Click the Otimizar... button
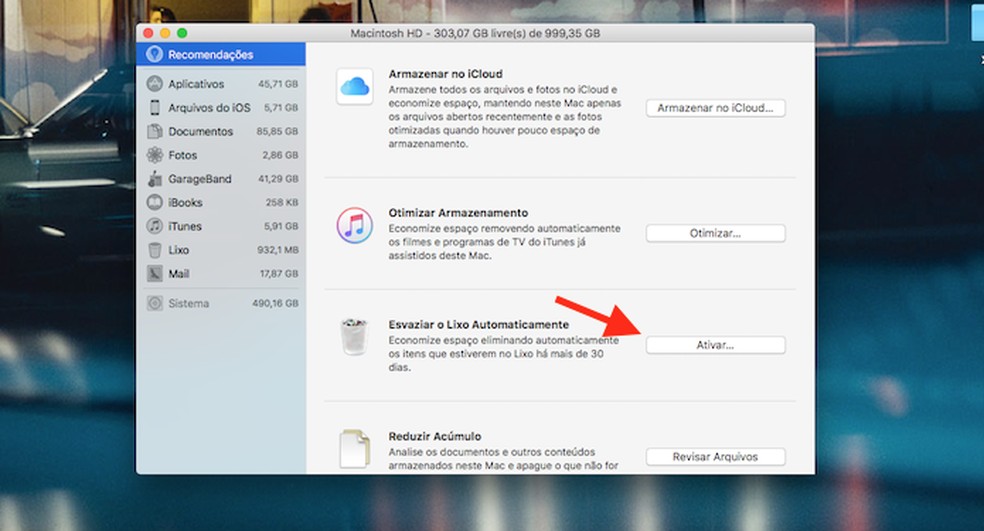Image resolution: width=984 pixels, height=531 pixels. point(715,233)
